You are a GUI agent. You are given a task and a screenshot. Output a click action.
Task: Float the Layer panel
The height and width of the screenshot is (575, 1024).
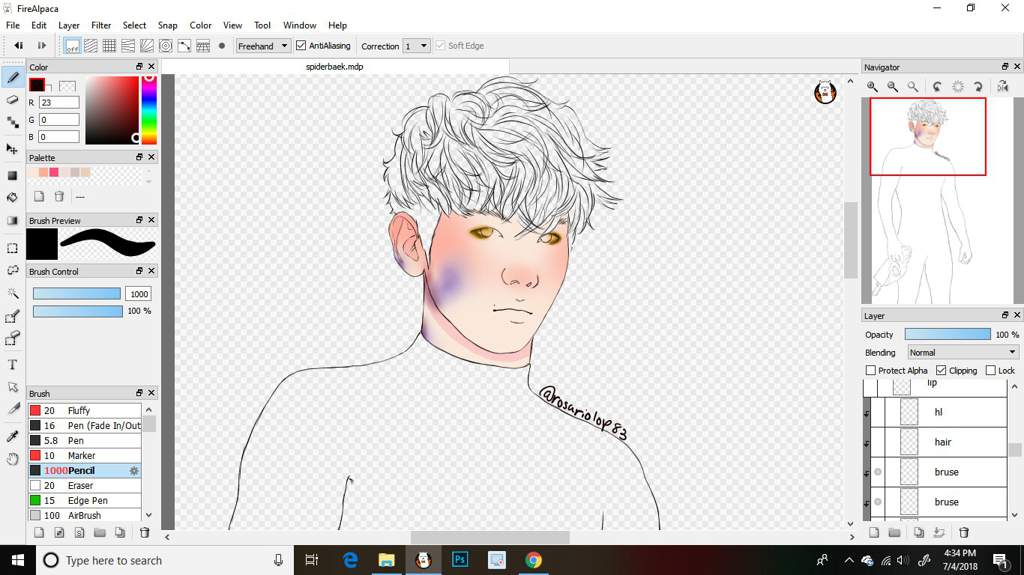pyautogui.click(x=1005, y=315)
